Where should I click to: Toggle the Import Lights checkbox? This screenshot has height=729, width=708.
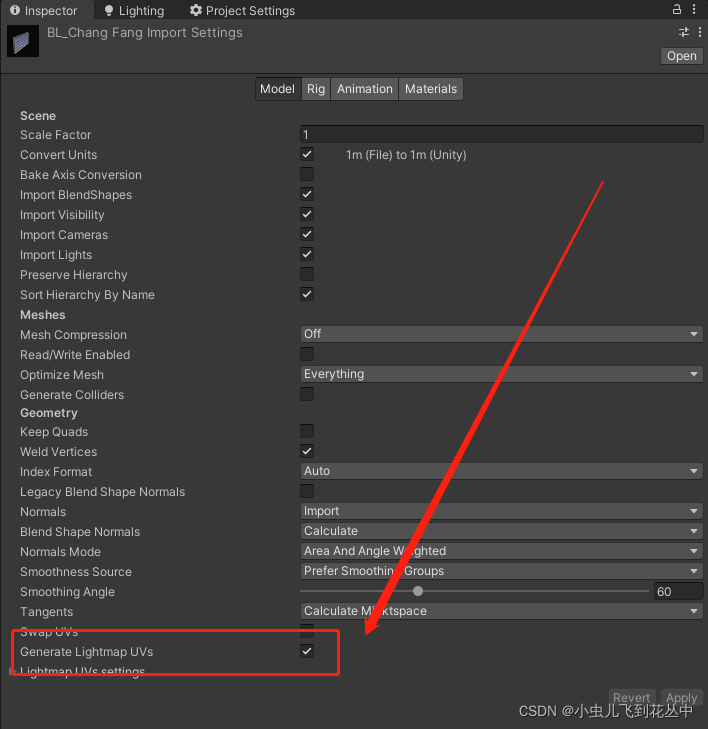point(307,254)
